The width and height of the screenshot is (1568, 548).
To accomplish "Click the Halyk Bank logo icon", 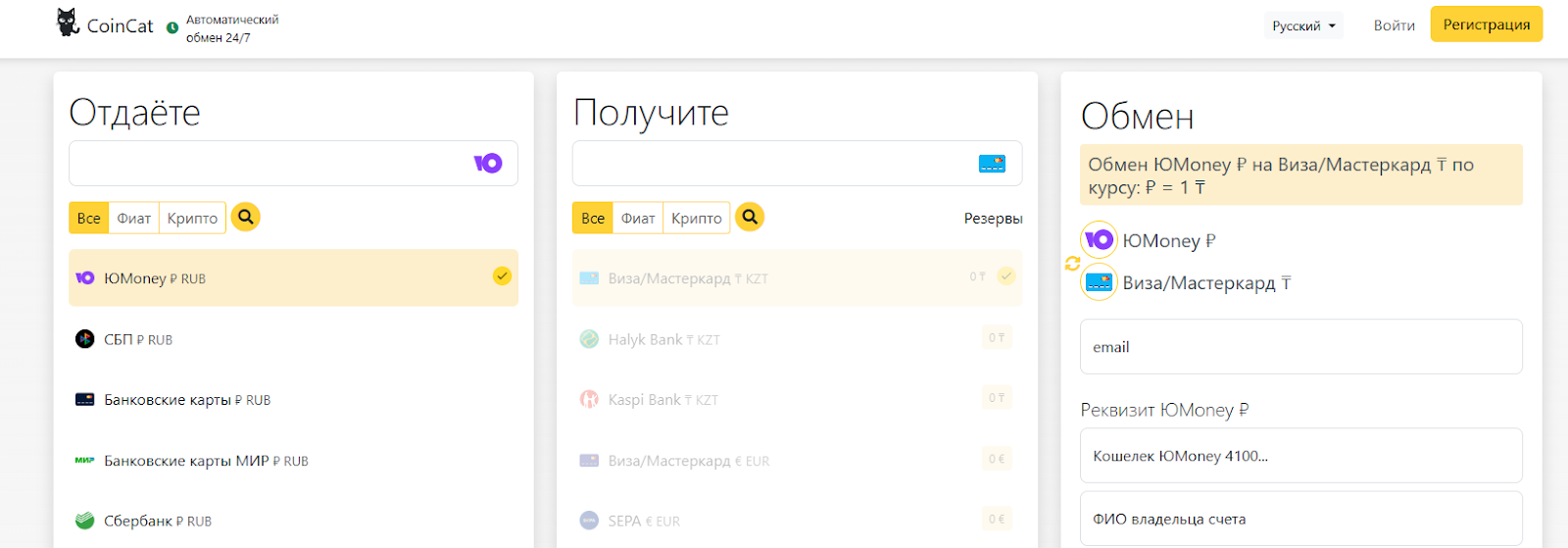I will tap(589, 339).
